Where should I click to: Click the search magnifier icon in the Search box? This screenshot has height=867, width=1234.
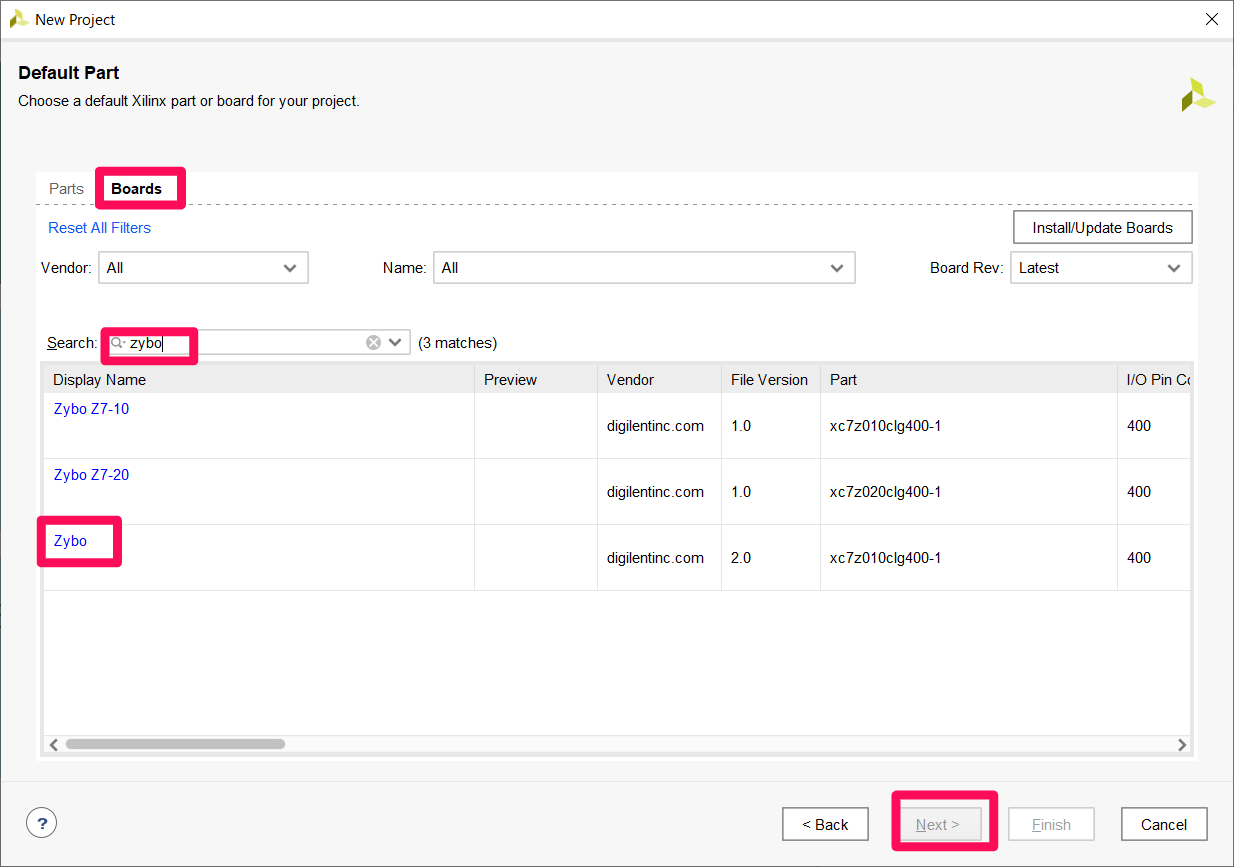point(117,343)
